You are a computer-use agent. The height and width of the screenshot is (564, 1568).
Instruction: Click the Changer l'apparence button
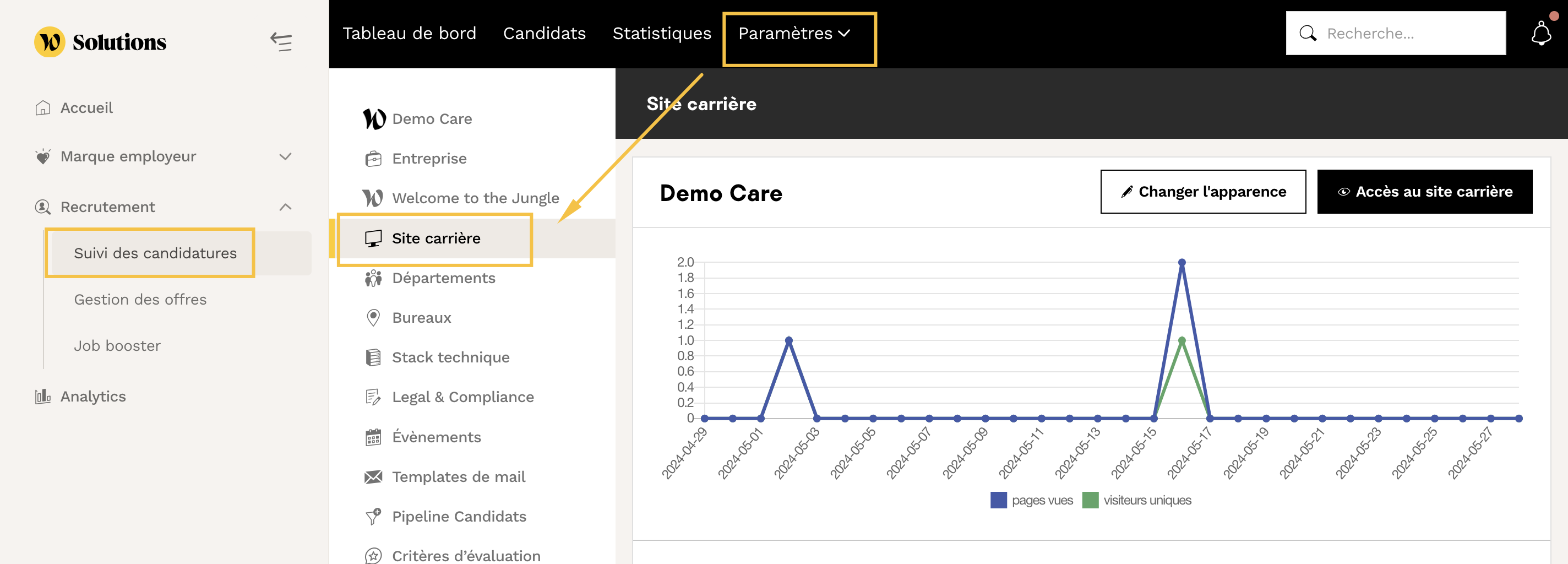(x=1203, y=192)
